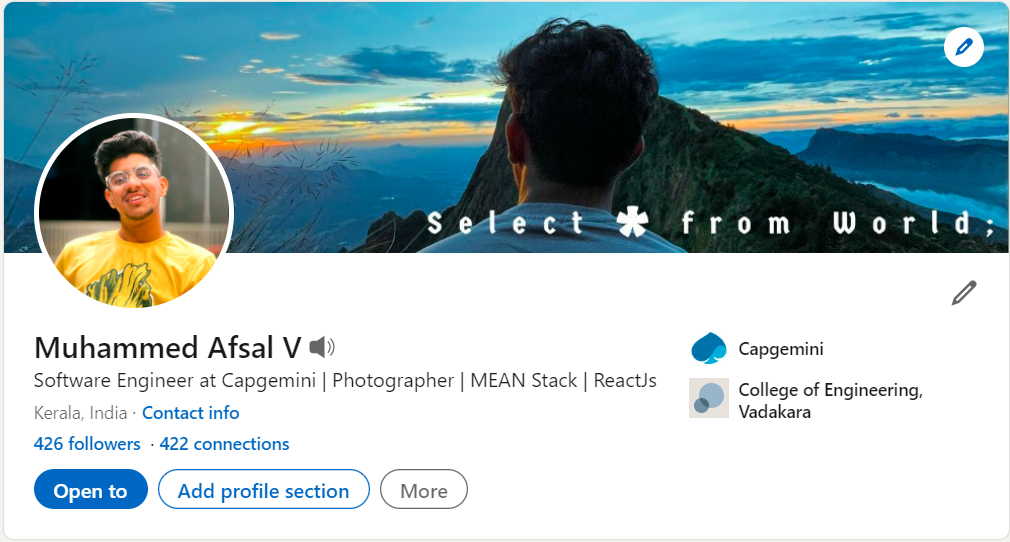Open the 422 connections link
The height and width of the screenshot is (542, 1010).
(224, 444)
